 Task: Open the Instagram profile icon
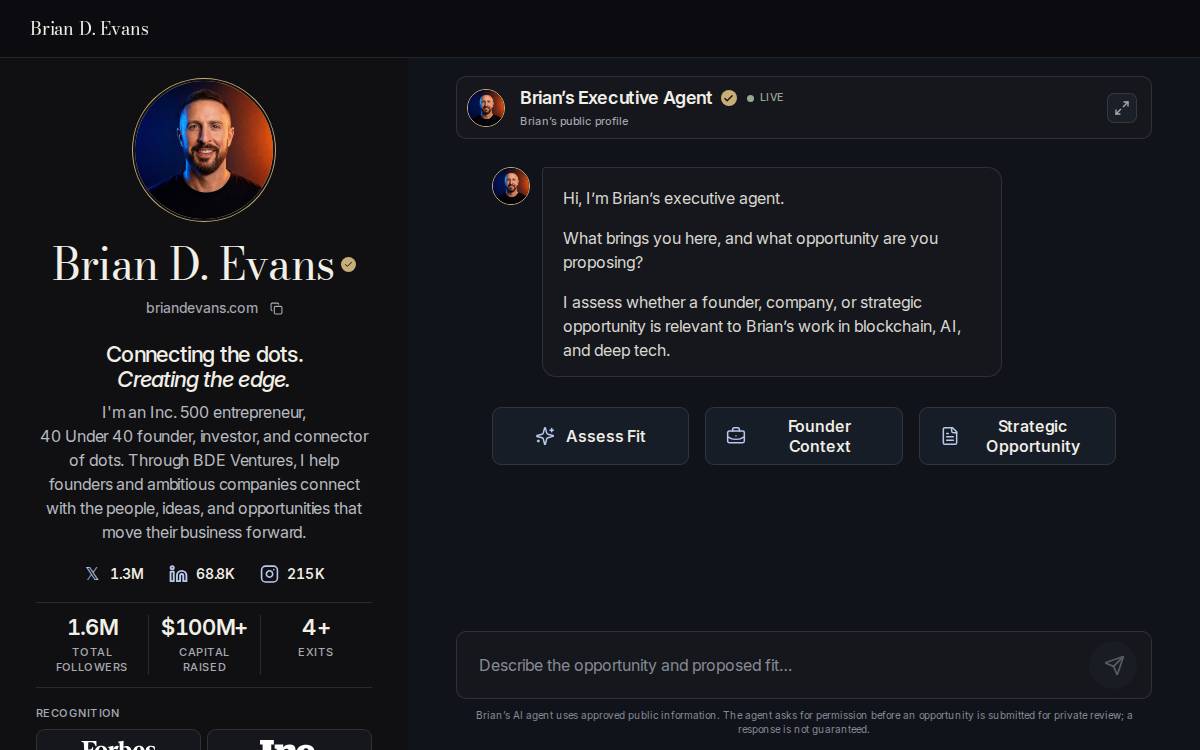(269, 574)
